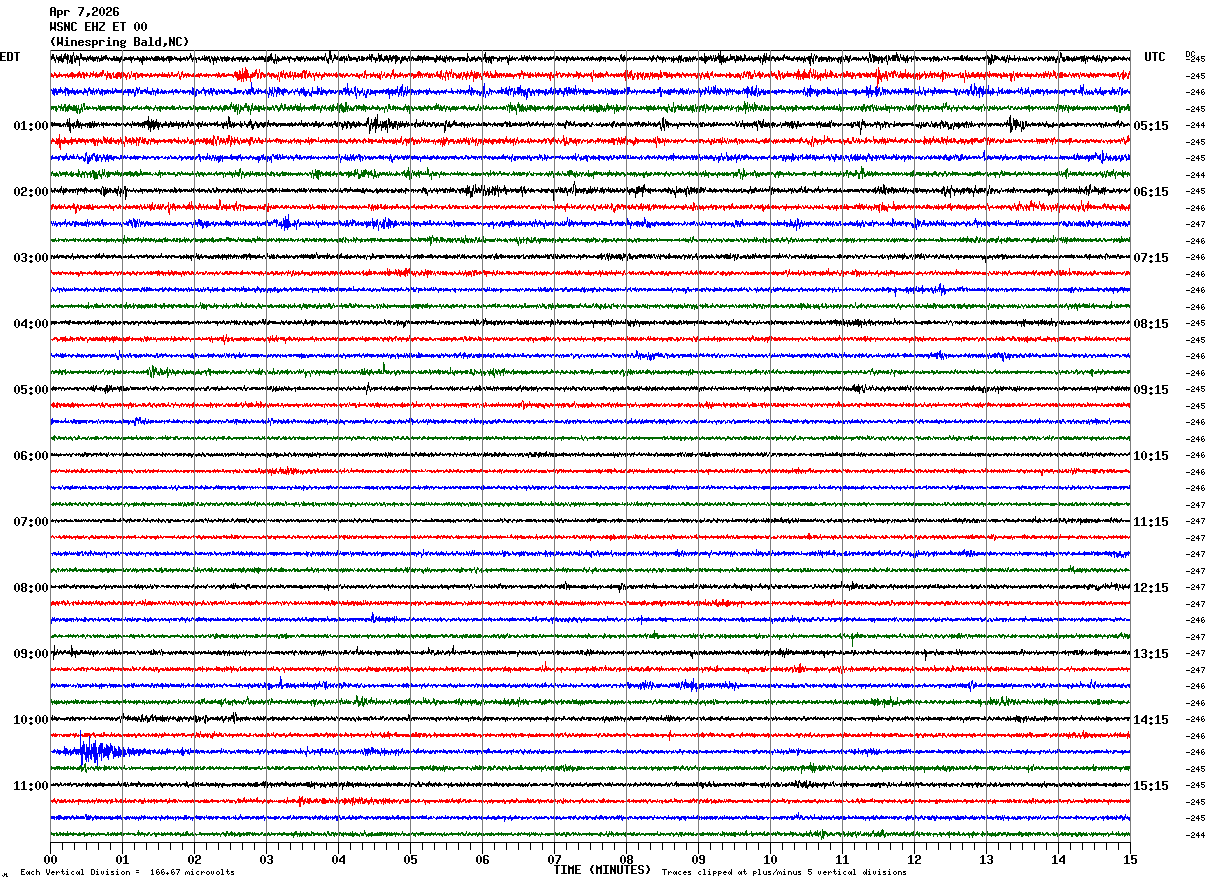Click the '10:15' UTC row label
The height and width of the screenshot is (886, 1210).
pyautogui.click(x=1151, y=456)
